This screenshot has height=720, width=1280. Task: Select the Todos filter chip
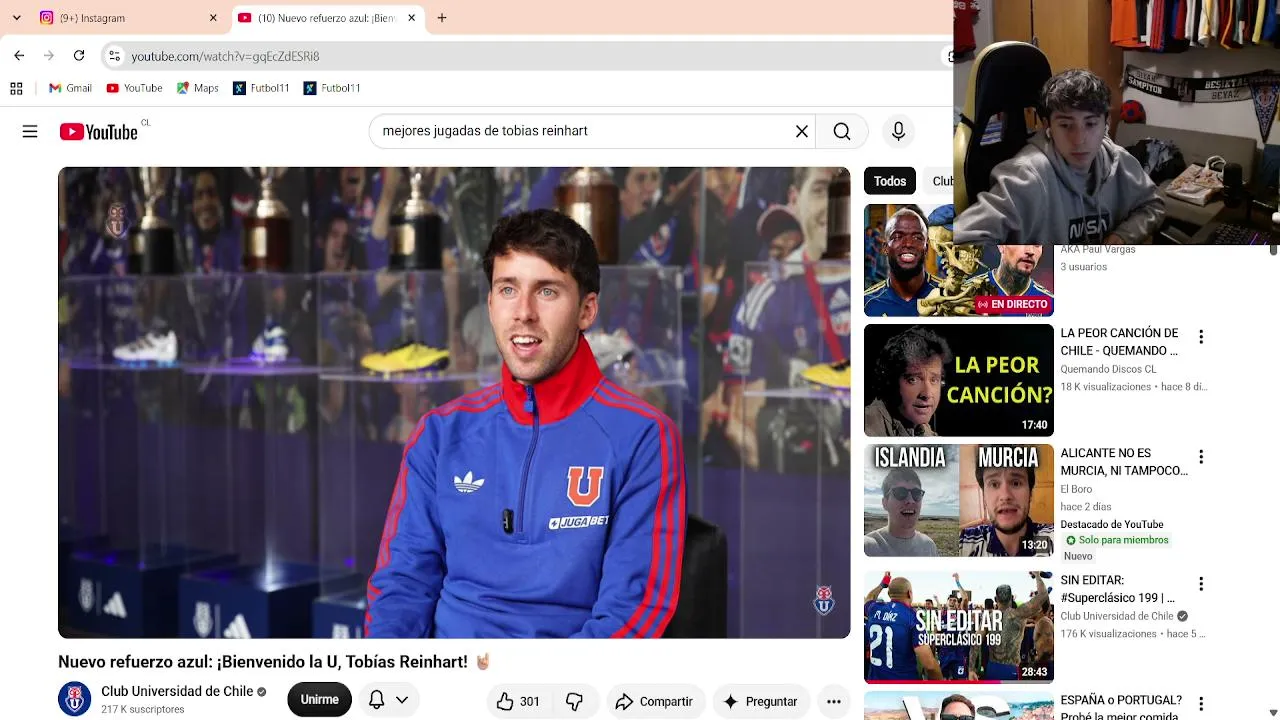click(x=890, y=181)
